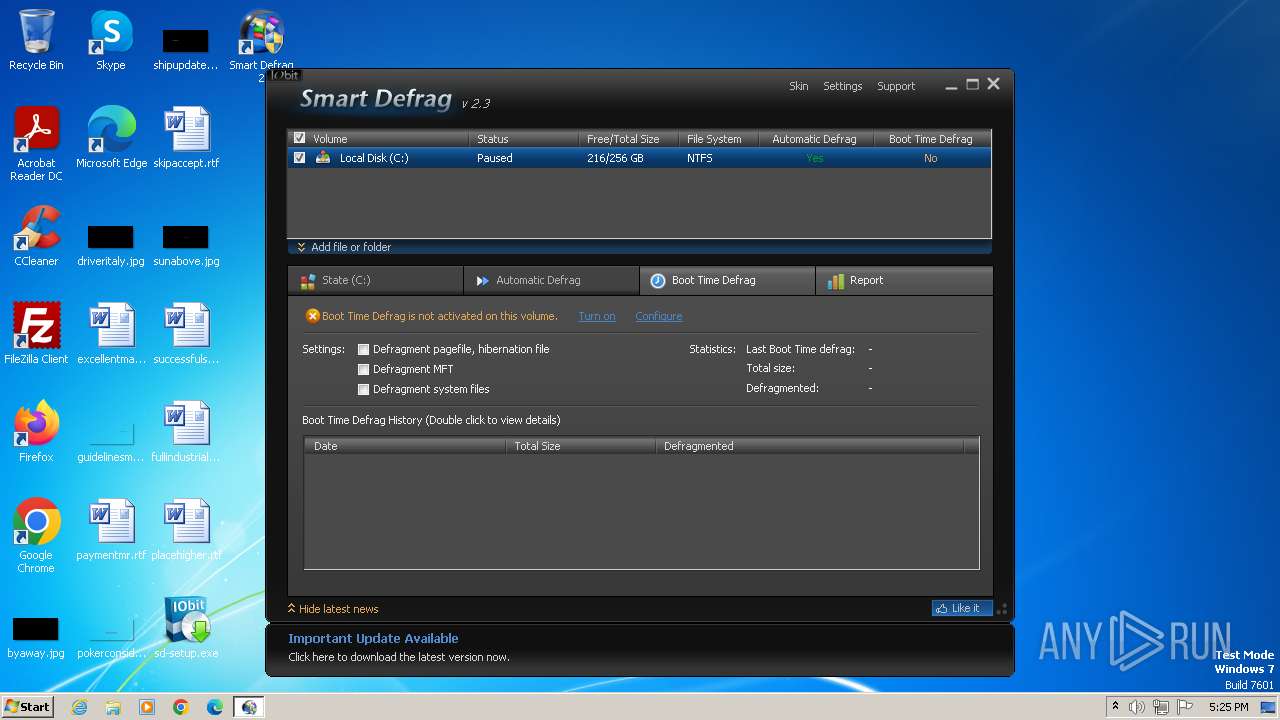Open Acrobat Reader DC shortcut
The image size is (1280, 720).
pyautogui.click(x=36, y=143)
